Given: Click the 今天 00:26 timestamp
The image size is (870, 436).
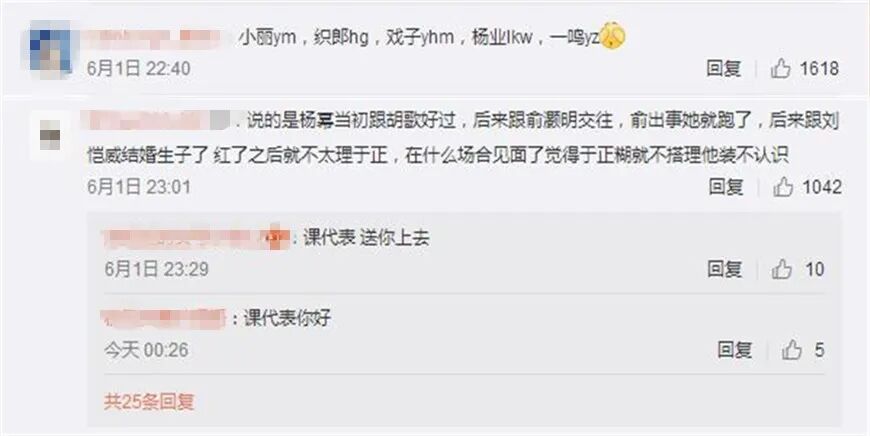Looking at the screenshot, I should tap(146, 350).
